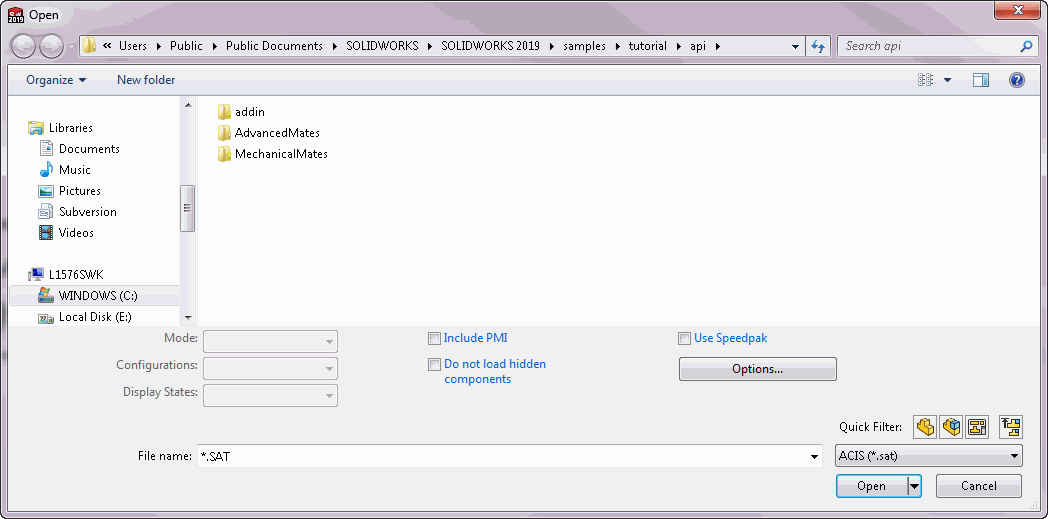Click the Options... button

click(x=757, y=369)
